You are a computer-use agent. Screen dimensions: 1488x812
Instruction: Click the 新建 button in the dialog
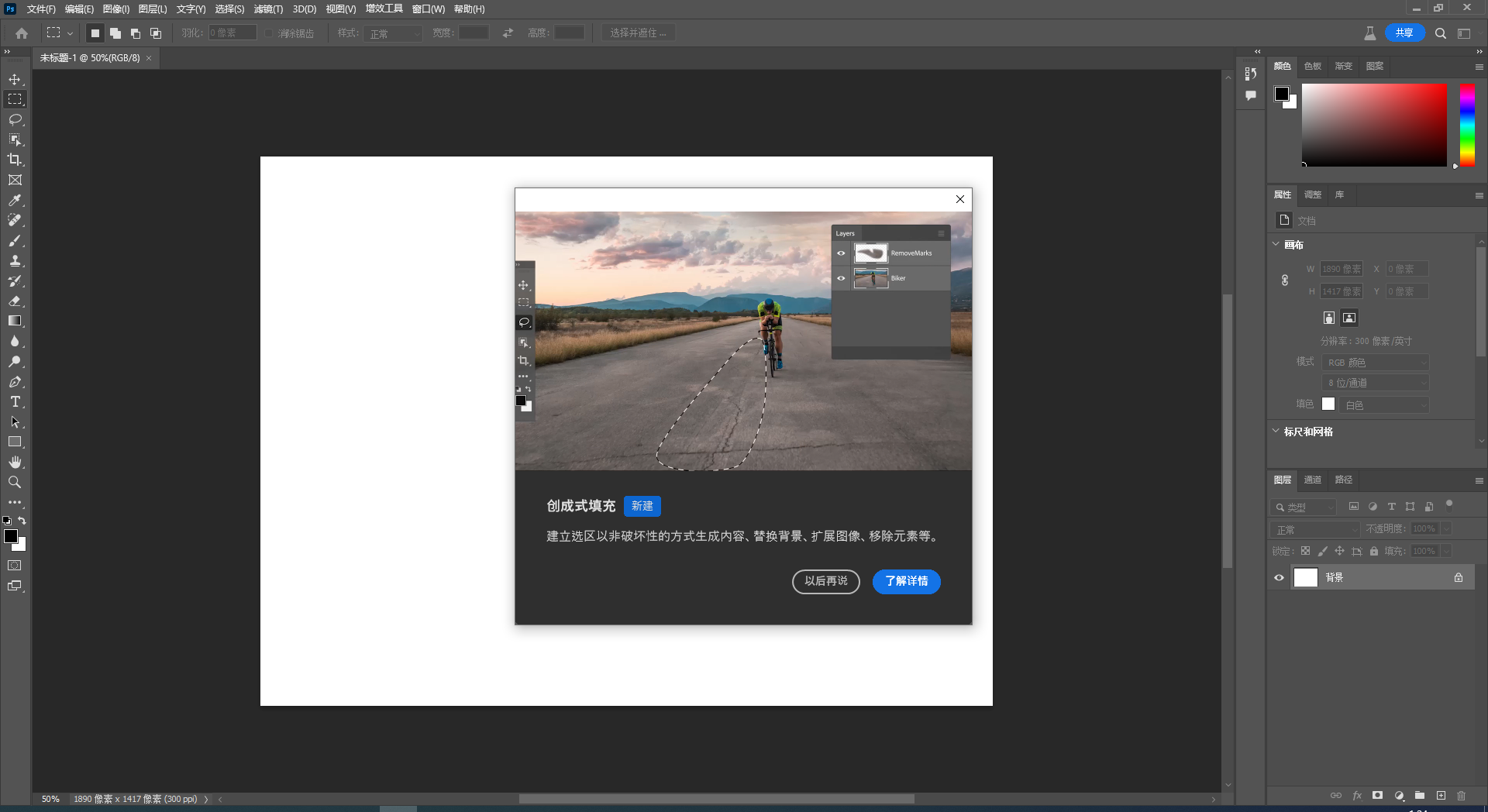coord(642,506)
